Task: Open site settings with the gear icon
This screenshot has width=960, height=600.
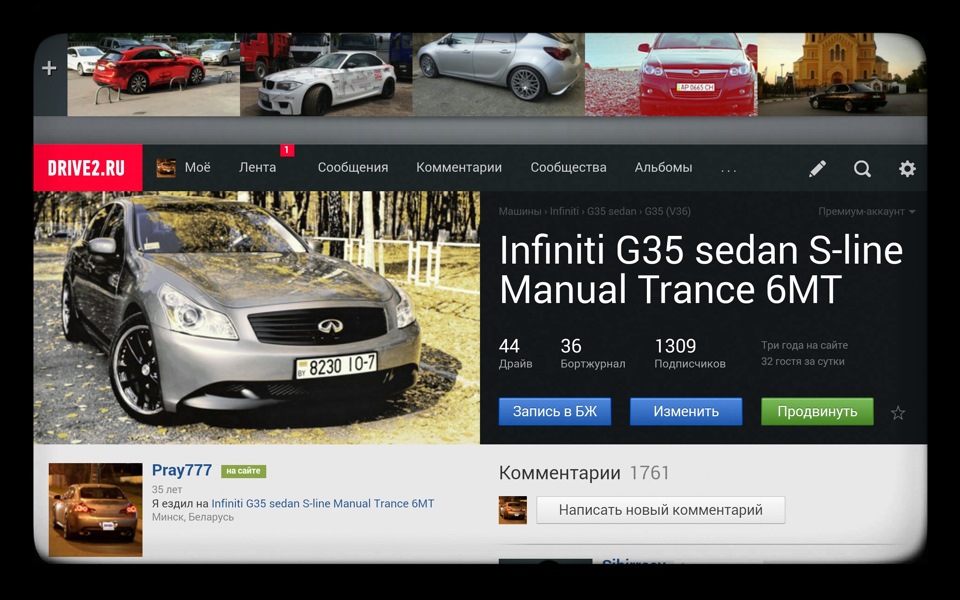Action: point(906,168)
